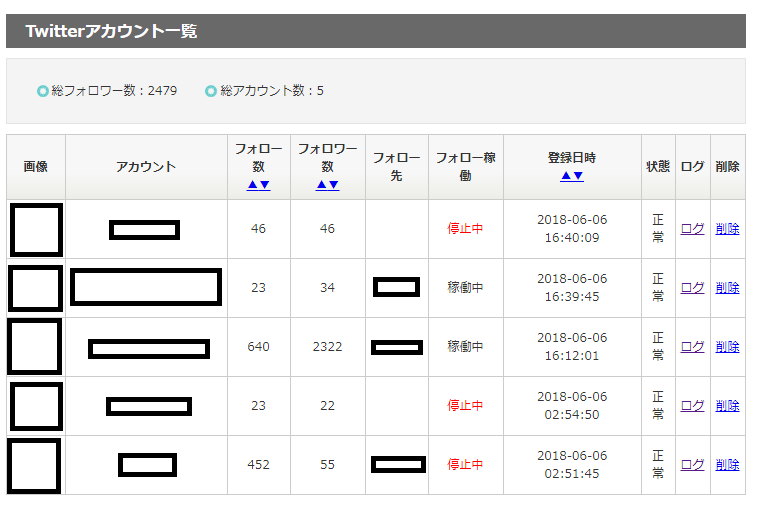Viewport: 766px width, 506px height.
Task: Click the フォロー稼働 column header
Action: click(x=465, y=167)
